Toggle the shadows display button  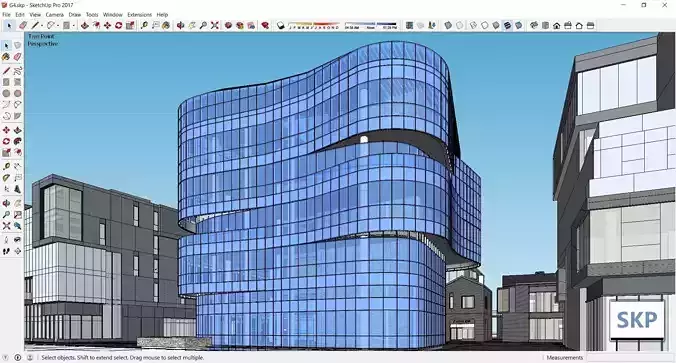click(281, 26)
